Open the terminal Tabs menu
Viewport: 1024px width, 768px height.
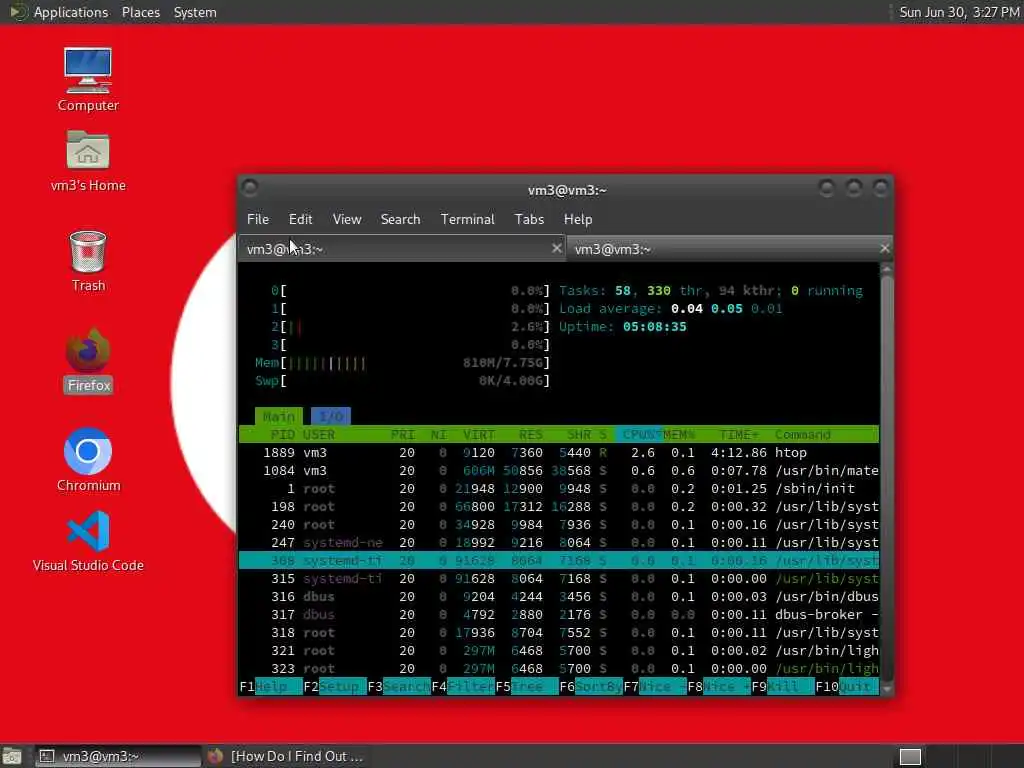tap(529, 219)
